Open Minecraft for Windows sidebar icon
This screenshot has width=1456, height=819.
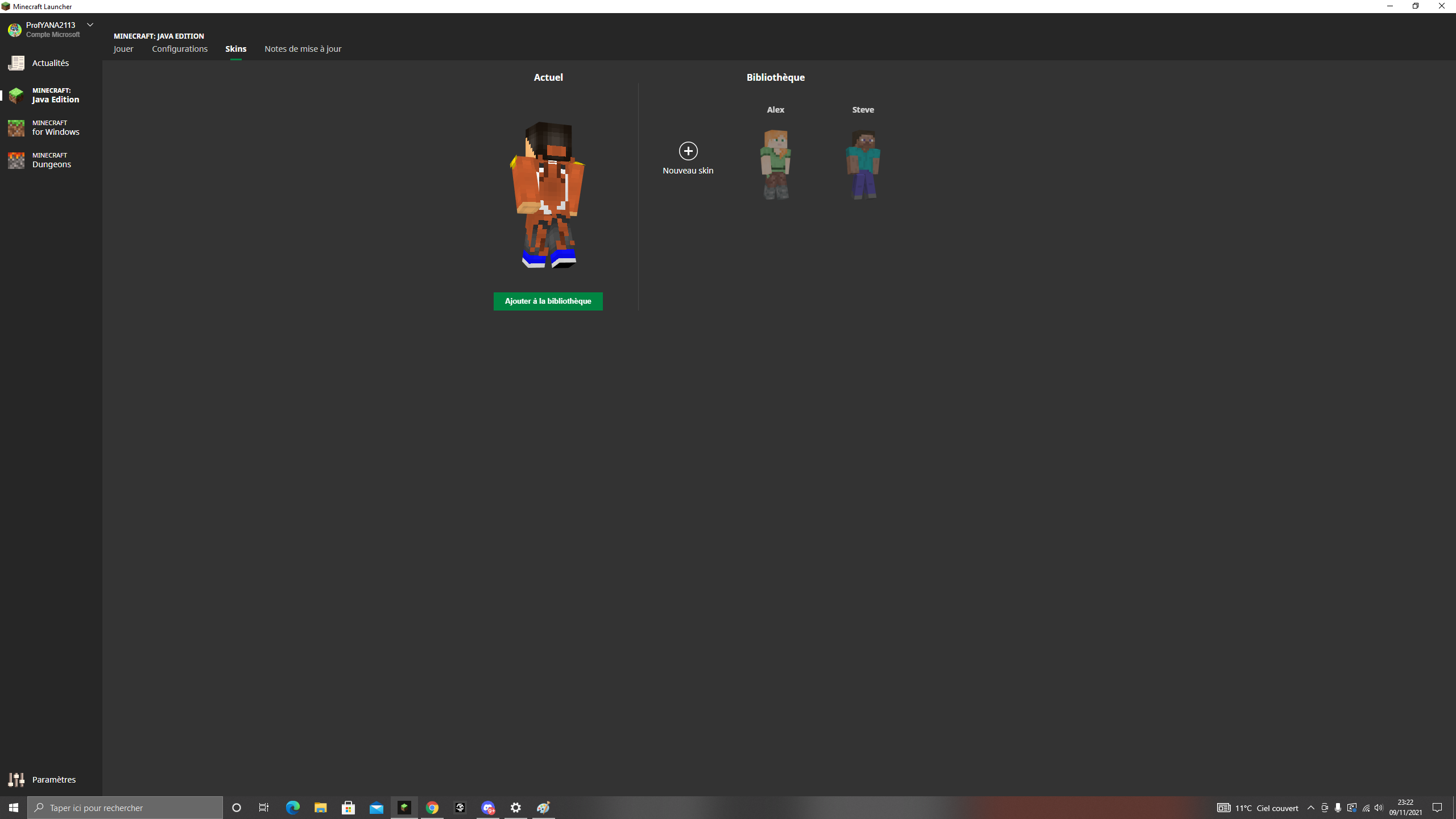[x=16, y=128]
